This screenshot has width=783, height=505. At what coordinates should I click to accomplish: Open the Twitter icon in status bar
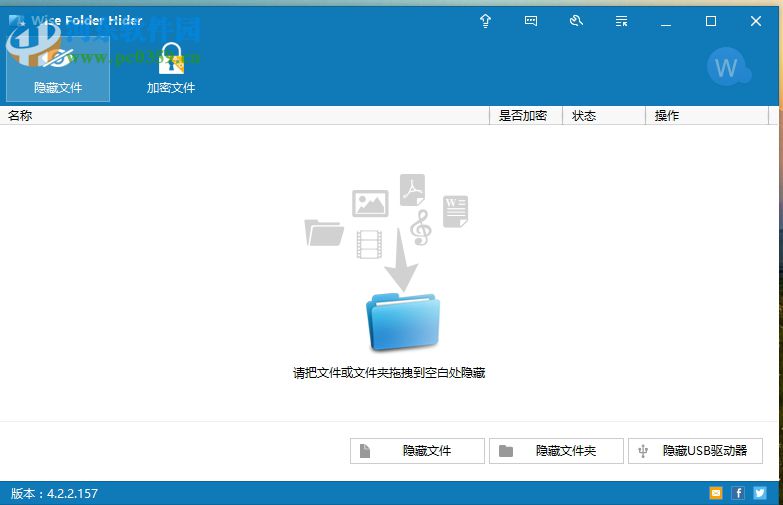click(760, 493)
